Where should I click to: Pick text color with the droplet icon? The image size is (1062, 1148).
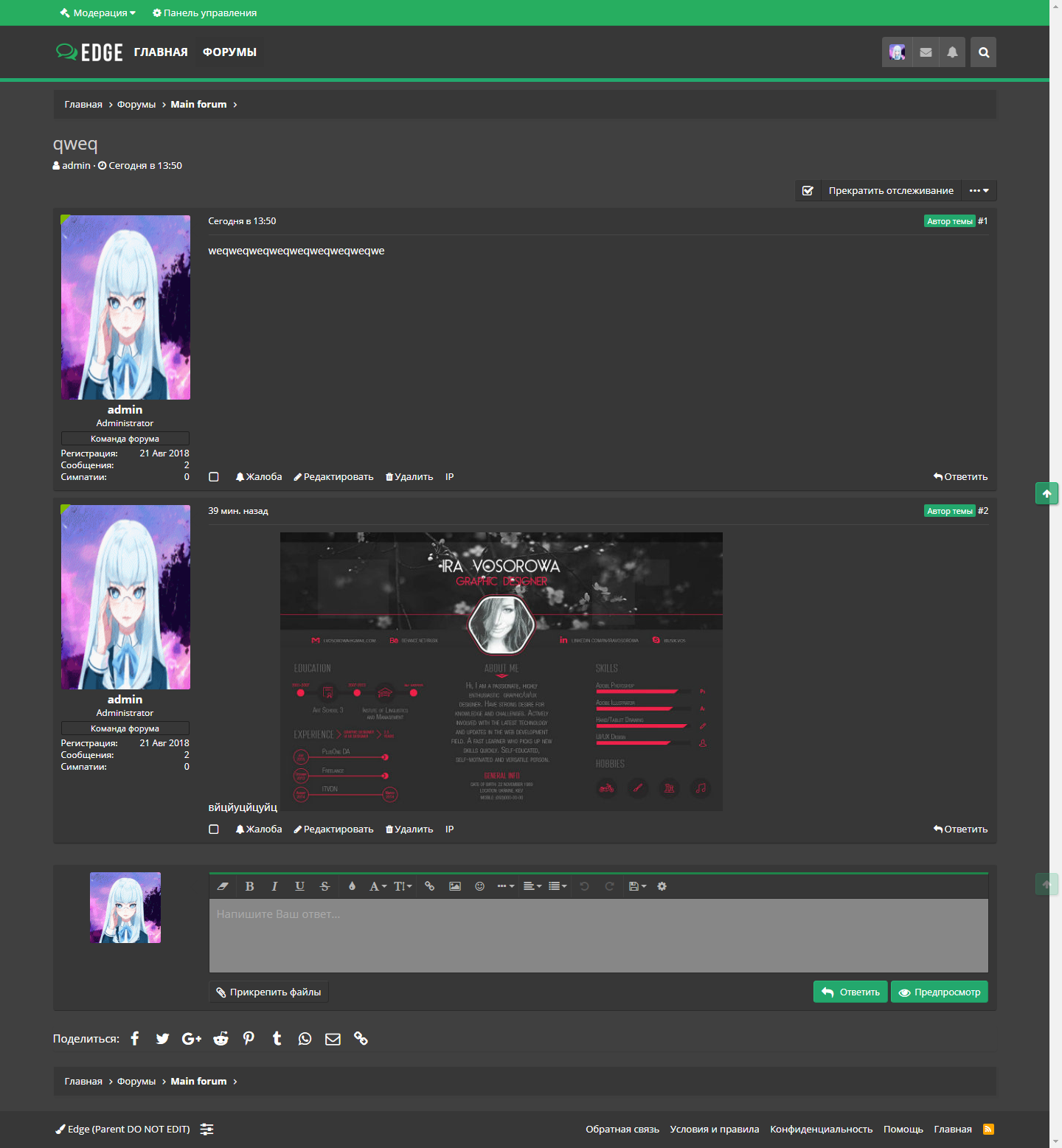point(352,886)
